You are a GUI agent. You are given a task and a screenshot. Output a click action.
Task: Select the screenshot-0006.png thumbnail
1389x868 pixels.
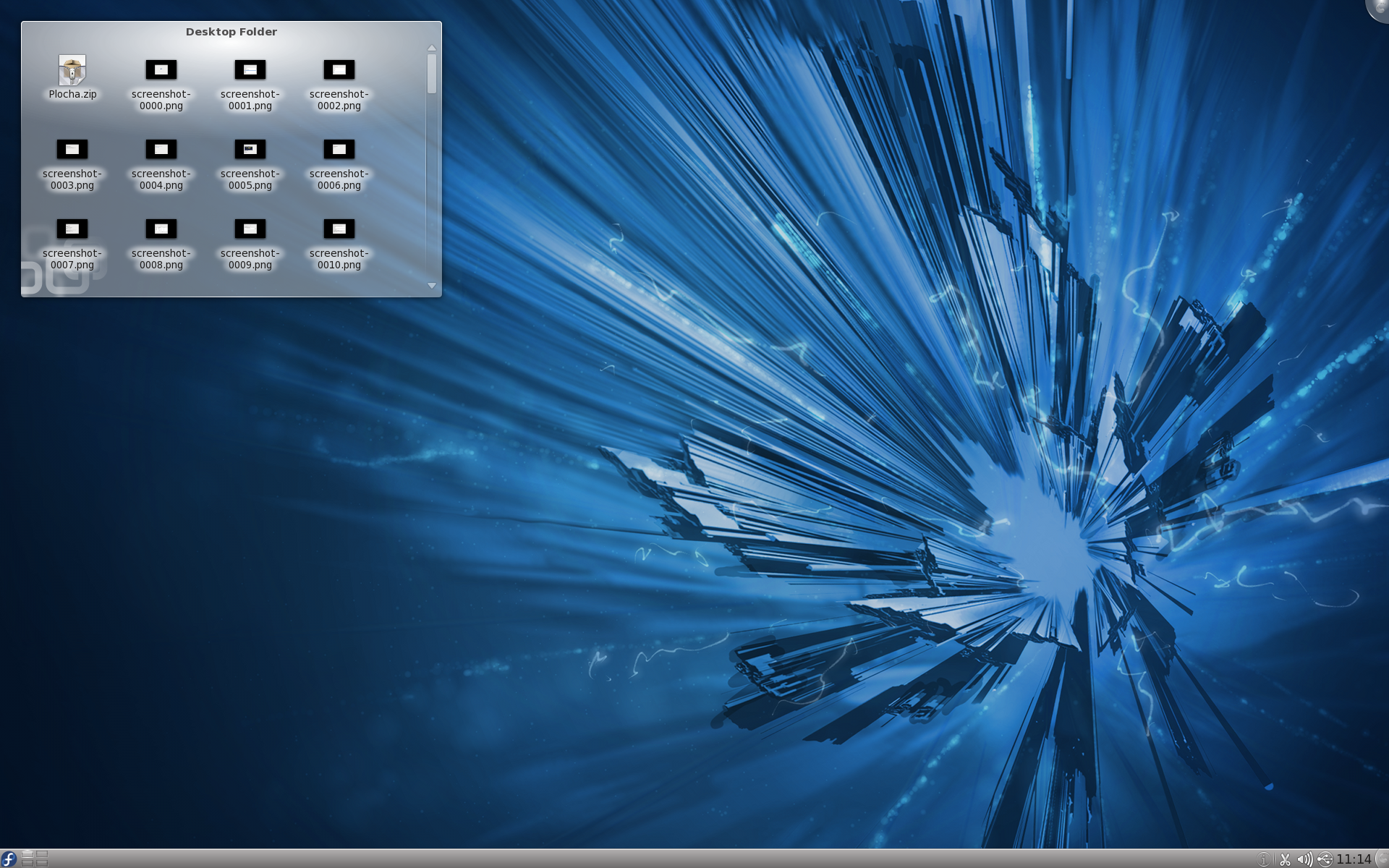pos(339,149)
